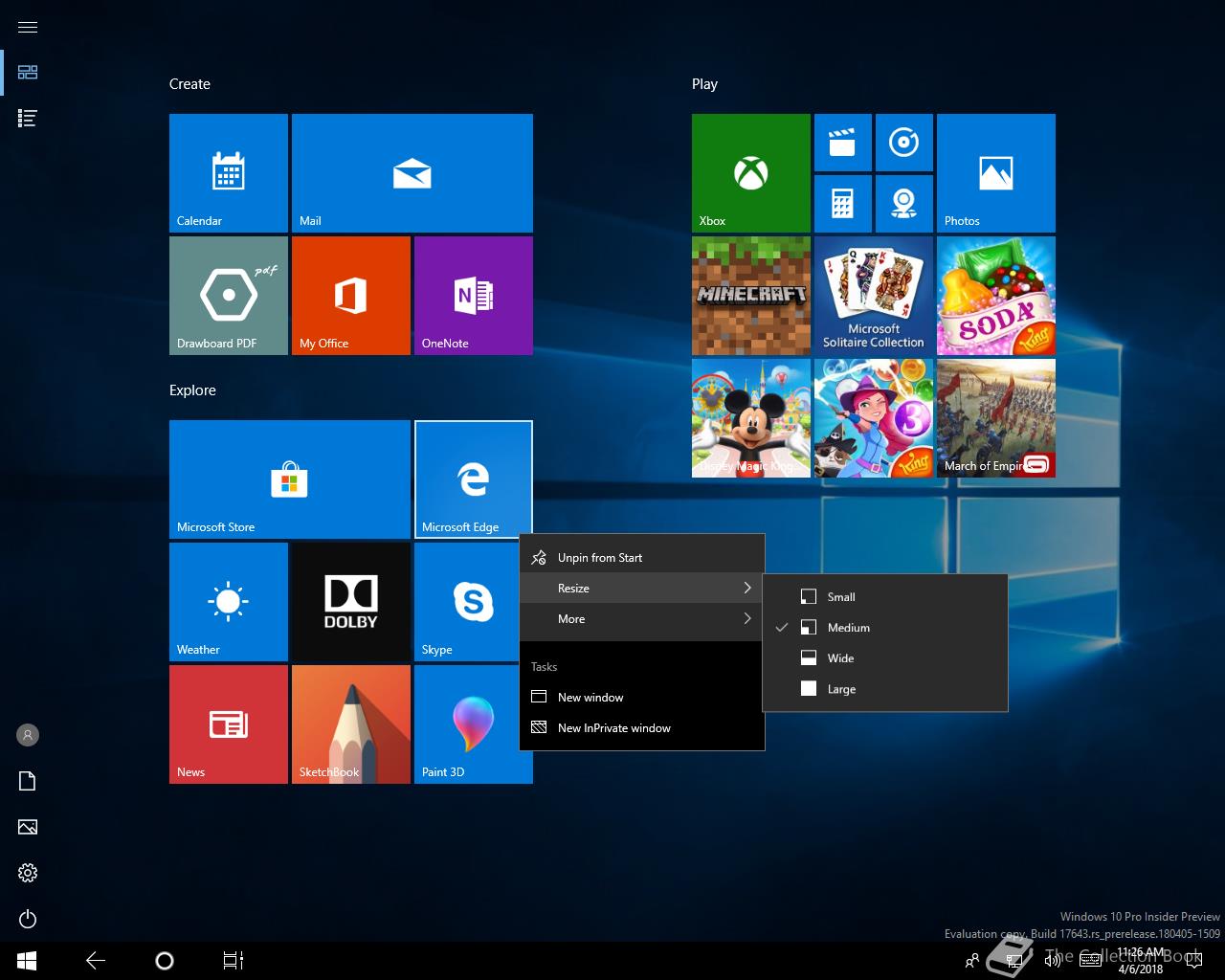Image resolution: width=1225 pixels, height=980 pixels.
Task: Click the Explore group heading
Action: click(192, 390)
